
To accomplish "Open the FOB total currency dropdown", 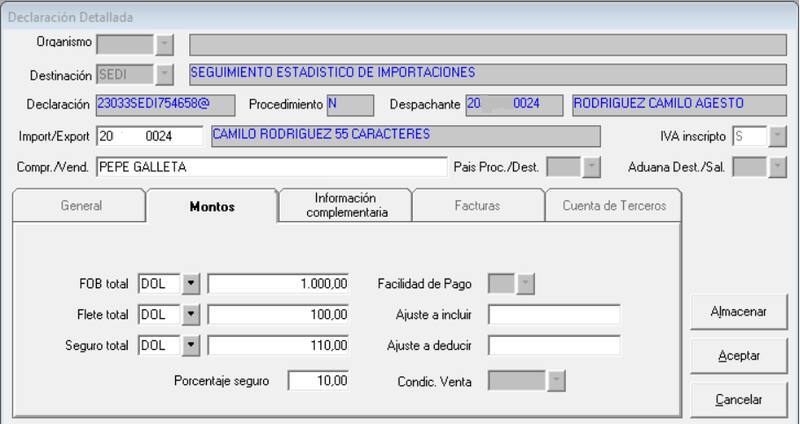I will (191, 284).
